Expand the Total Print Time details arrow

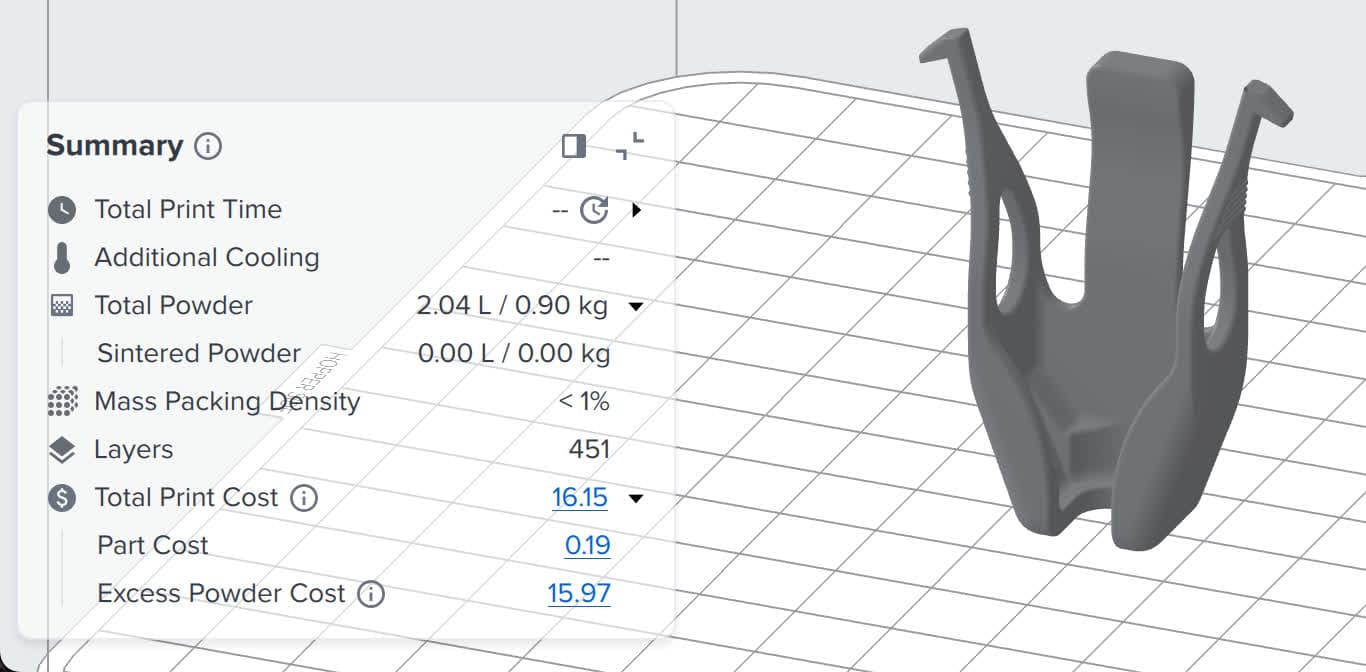(636, 210)
